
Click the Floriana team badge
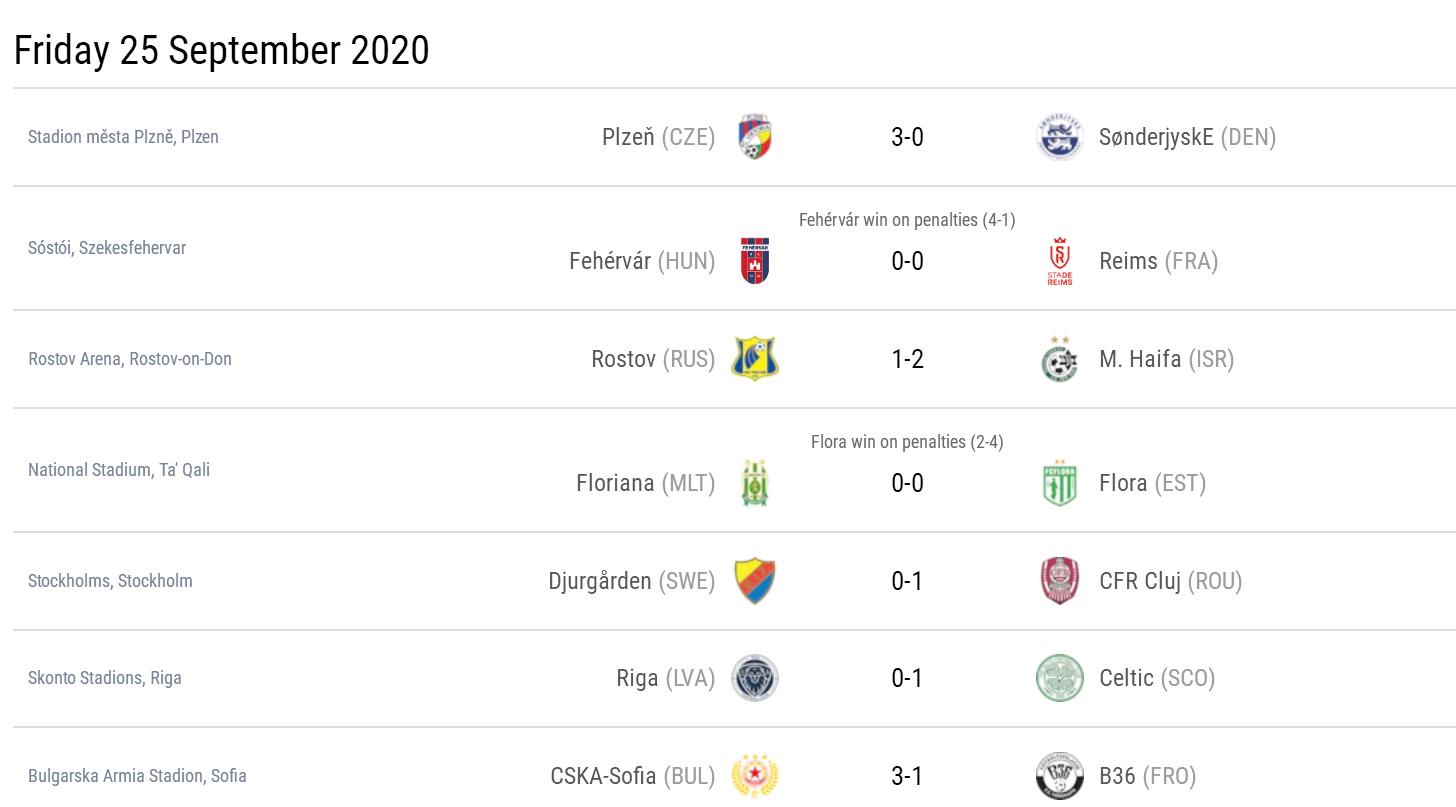pyautogui.click(x=755, y=483)
